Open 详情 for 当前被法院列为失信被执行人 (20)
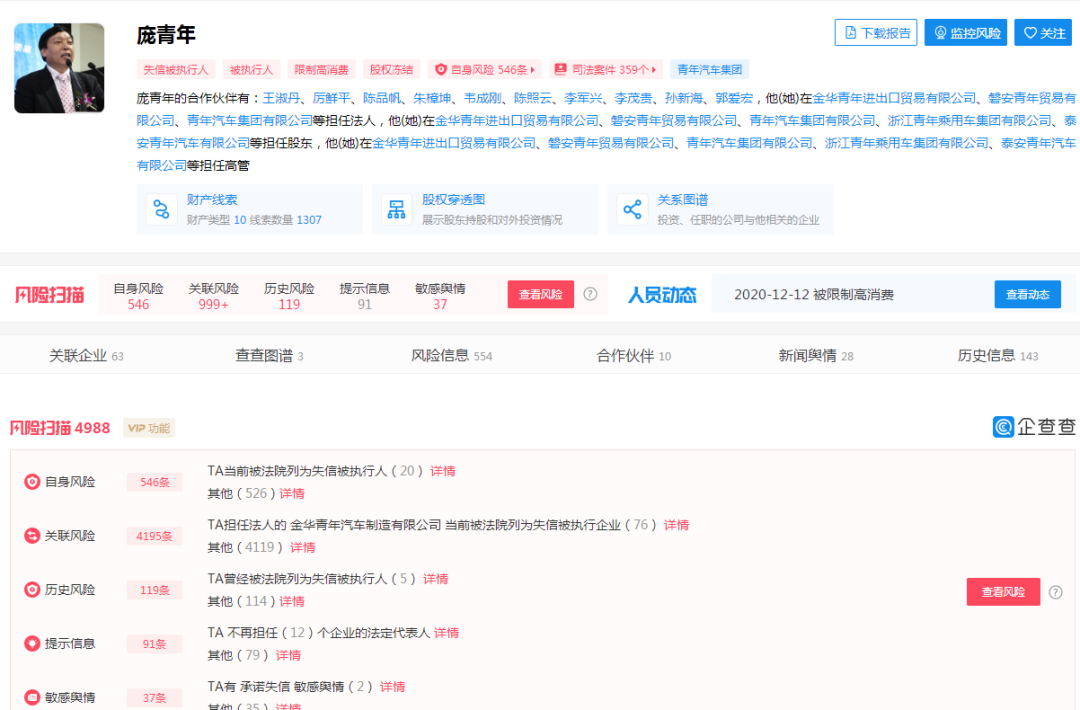1080x710 pixels. 443,471
